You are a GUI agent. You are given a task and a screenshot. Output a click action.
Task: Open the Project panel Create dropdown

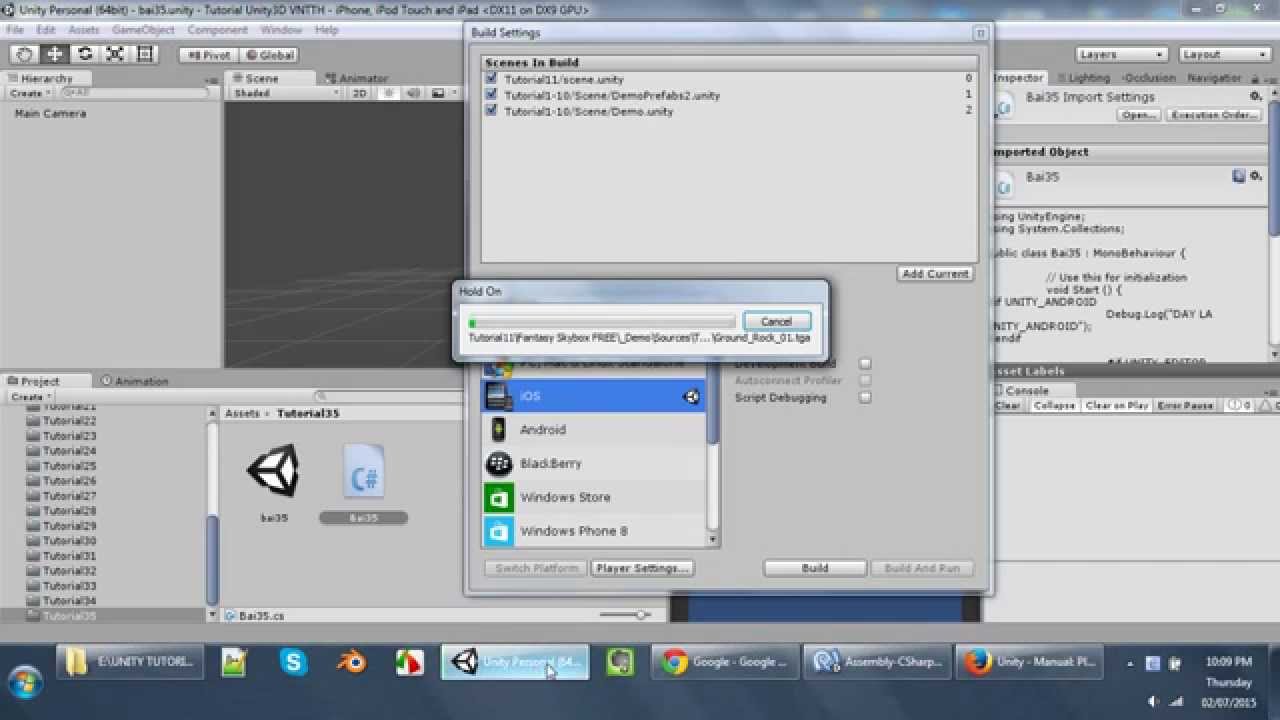30,396
